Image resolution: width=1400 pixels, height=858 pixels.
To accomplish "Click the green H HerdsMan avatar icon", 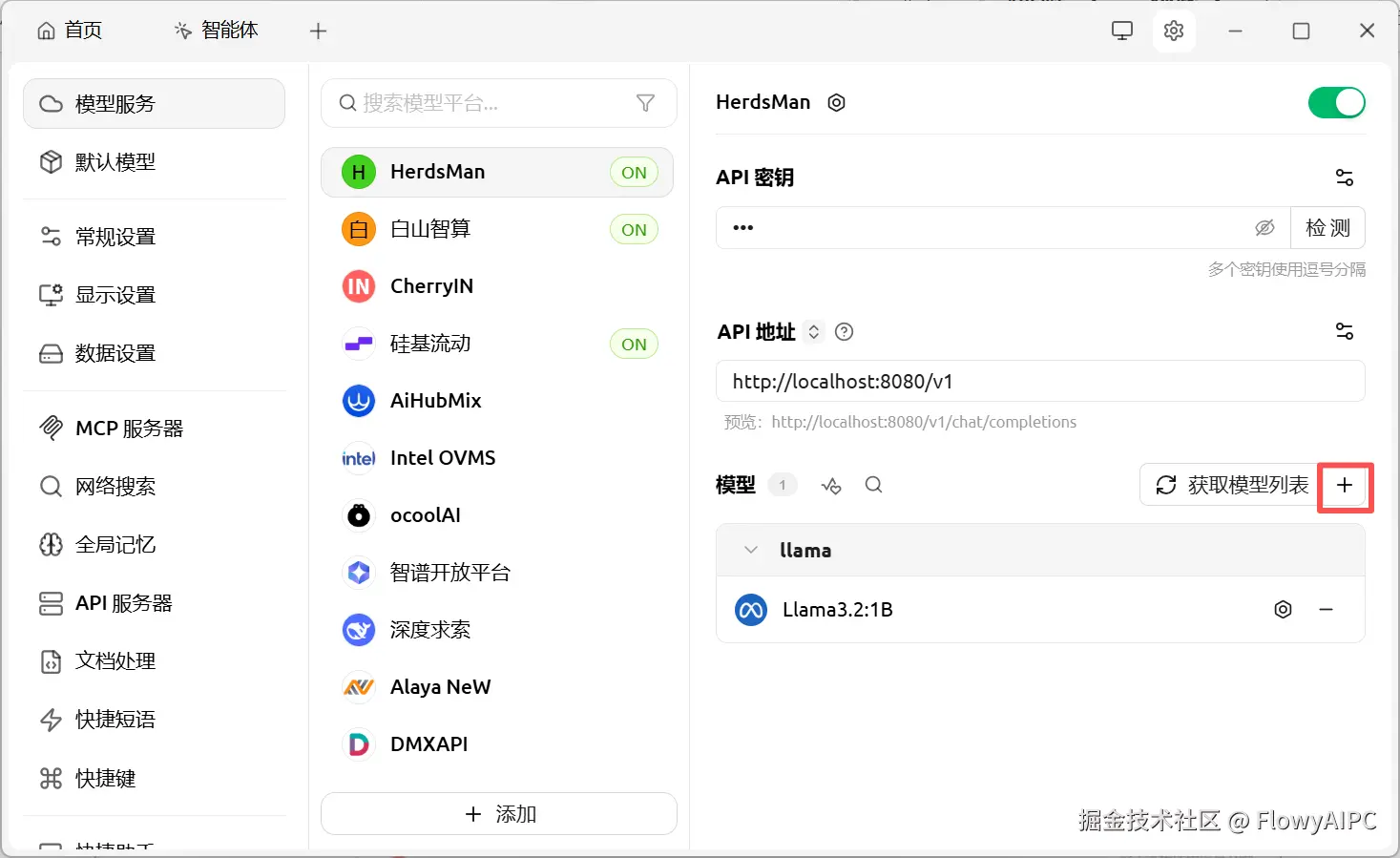I will click(x=359, y=172).
